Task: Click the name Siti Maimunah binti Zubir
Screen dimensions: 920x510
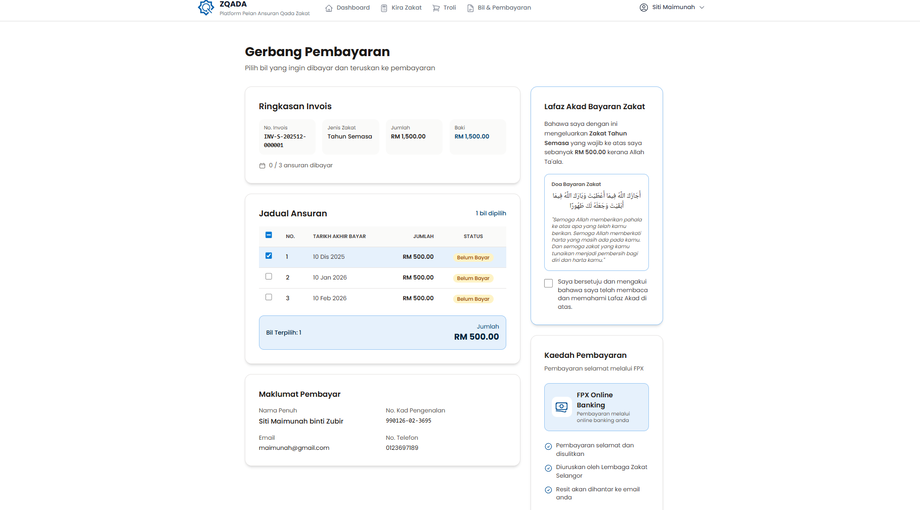Action: tap(301, 421)
